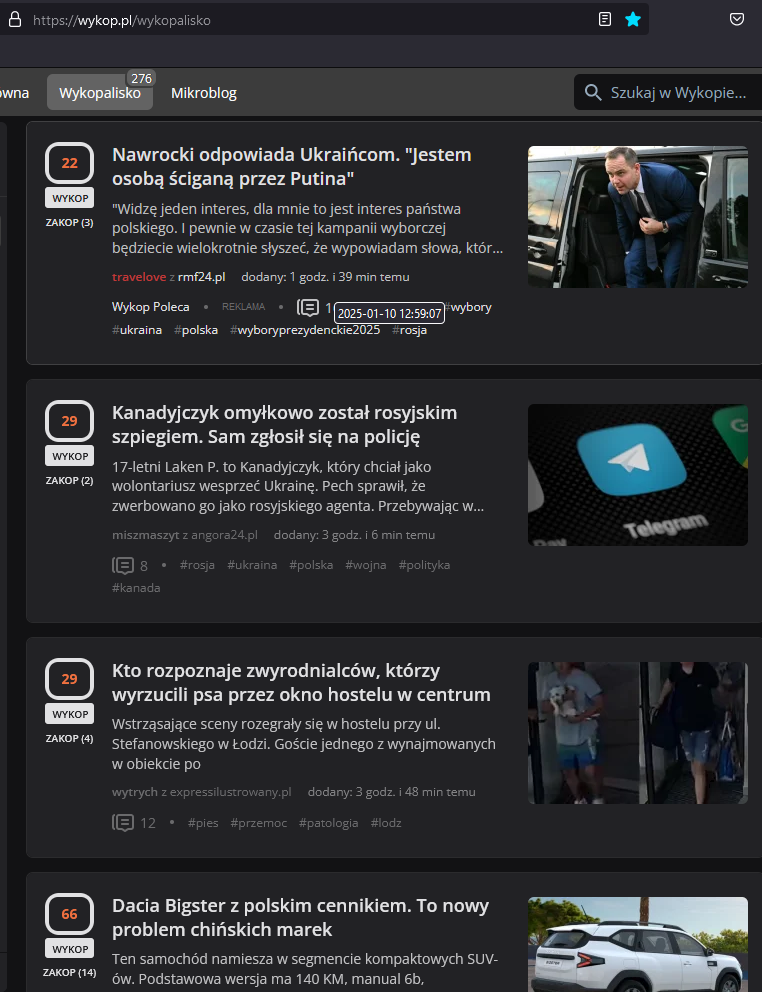Open the Dacia Bigster article headline
762x992 pixels.
[300, 918]
